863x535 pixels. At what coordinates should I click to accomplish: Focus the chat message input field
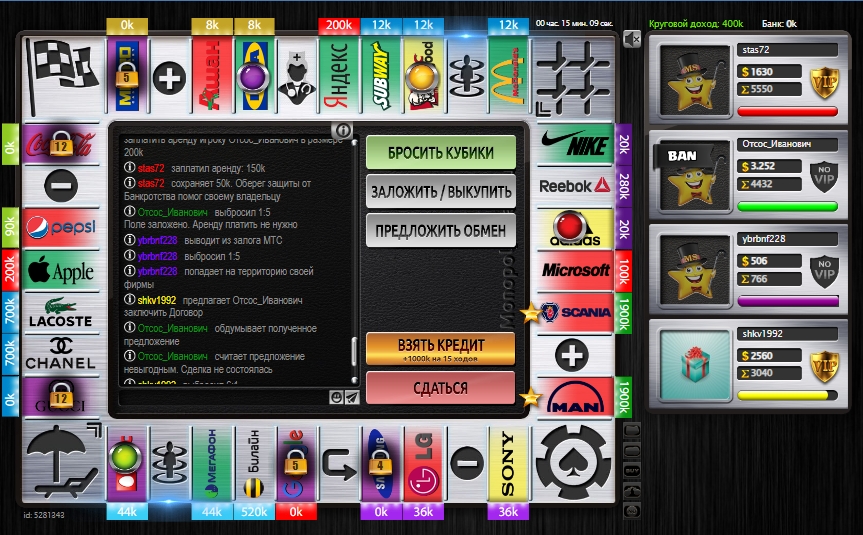click(222, 397)
